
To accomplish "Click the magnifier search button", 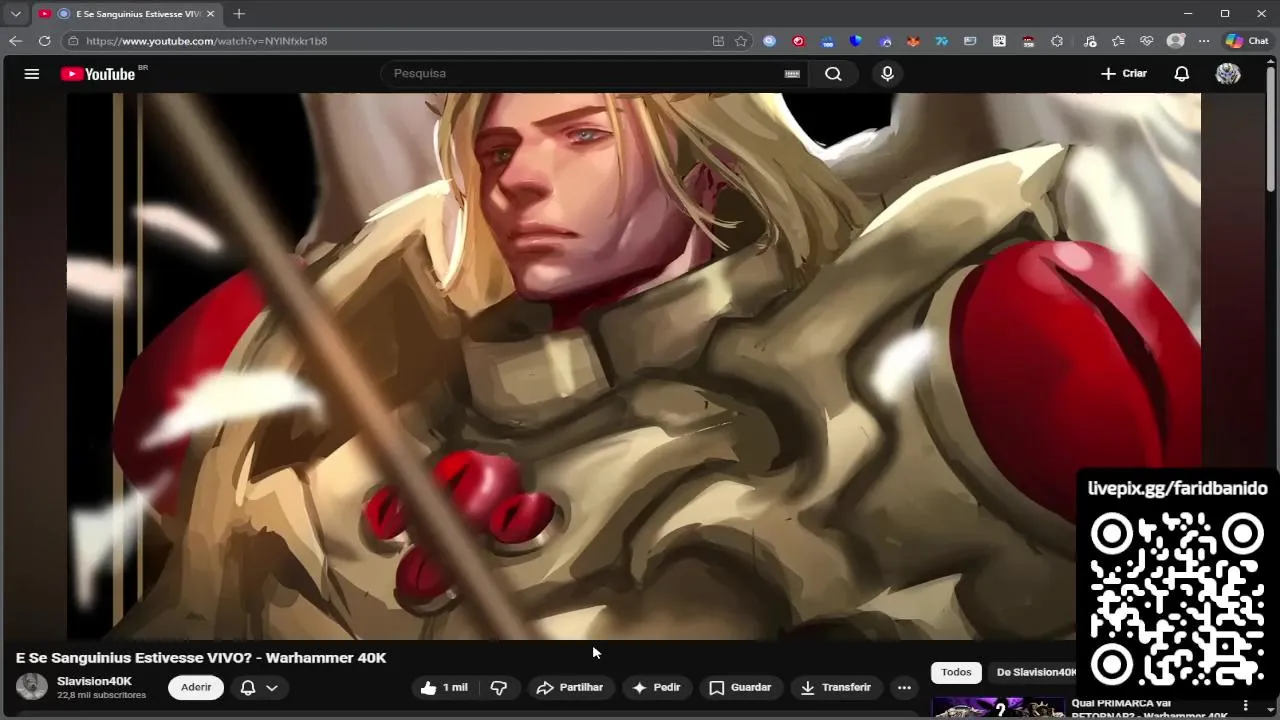I will click(833, 74).
